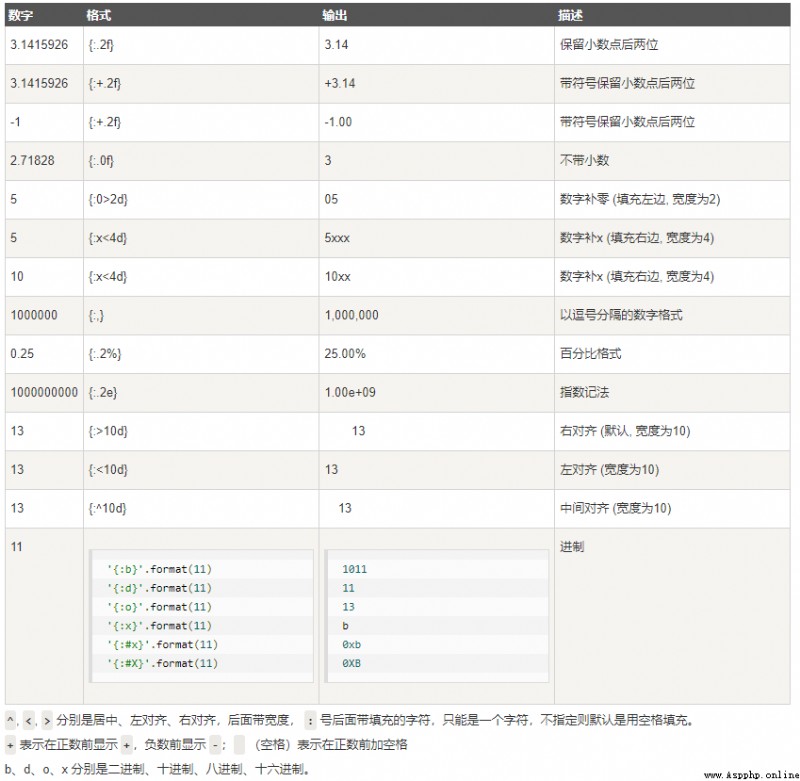Select format {:<10d}
800x781 pixels.
tap(108, 470)
